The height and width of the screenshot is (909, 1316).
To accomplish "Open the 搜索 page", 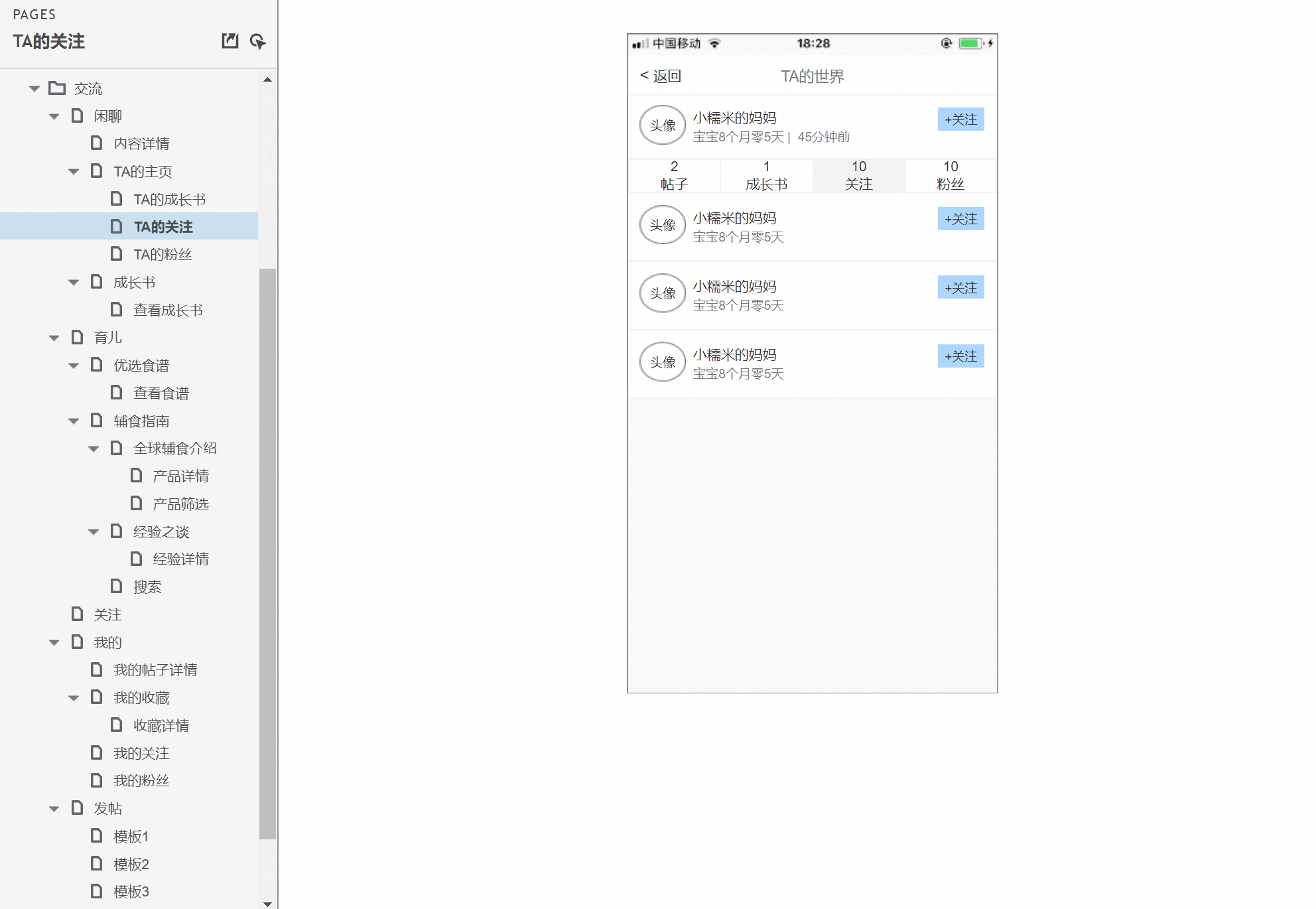I will click(147, 587).
